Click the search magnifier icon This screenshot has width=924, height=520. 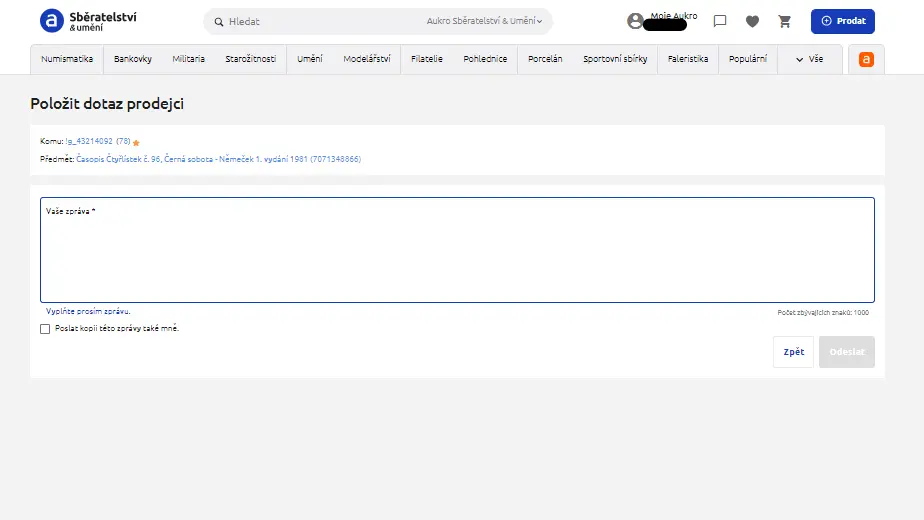[219, 22]
